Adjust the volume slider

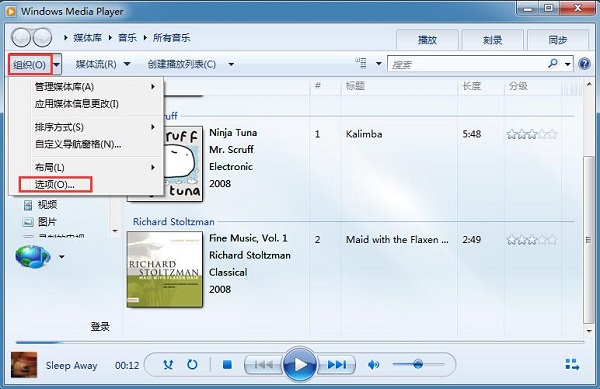coord(418,364)
